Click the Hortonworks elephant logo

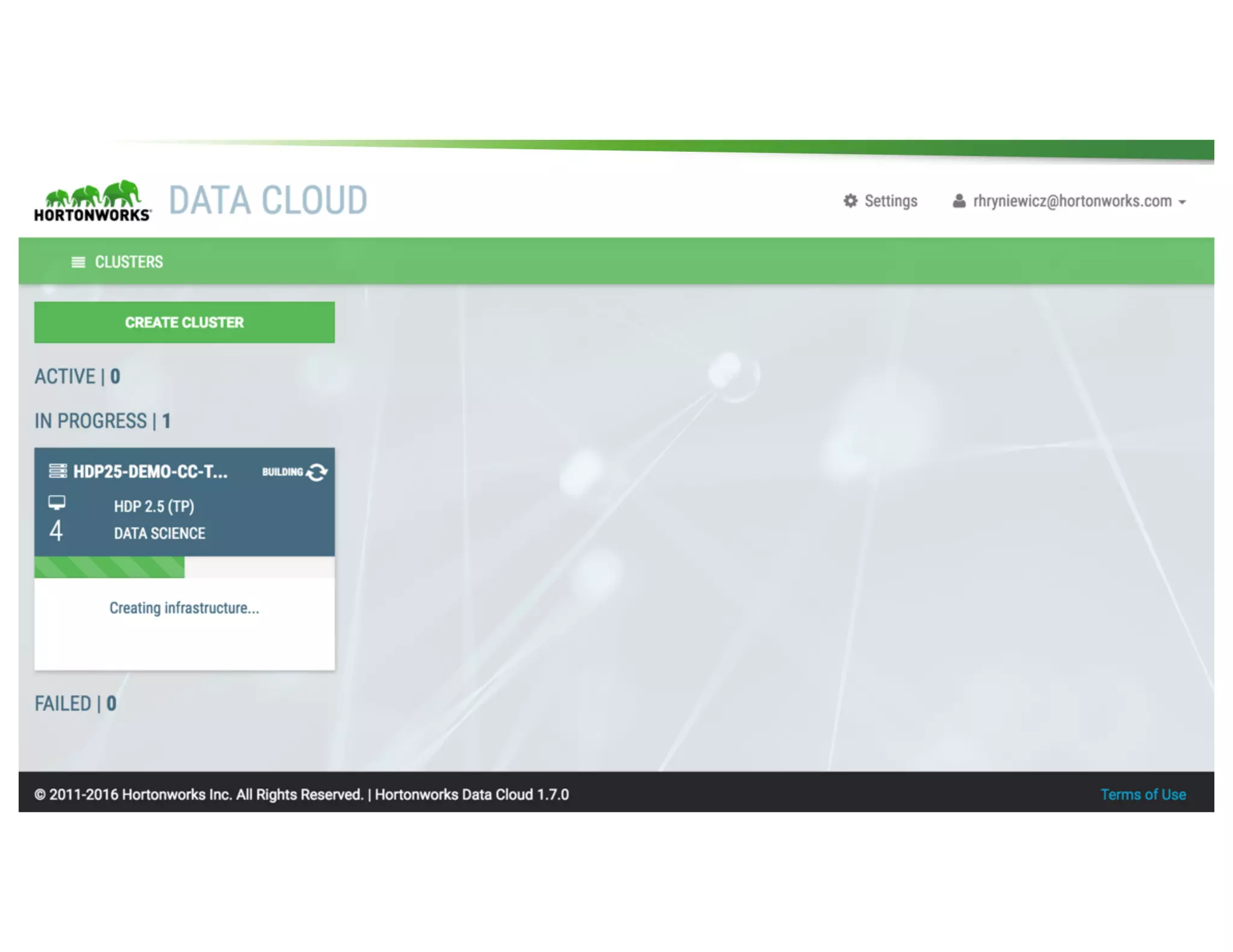[92, 201]
